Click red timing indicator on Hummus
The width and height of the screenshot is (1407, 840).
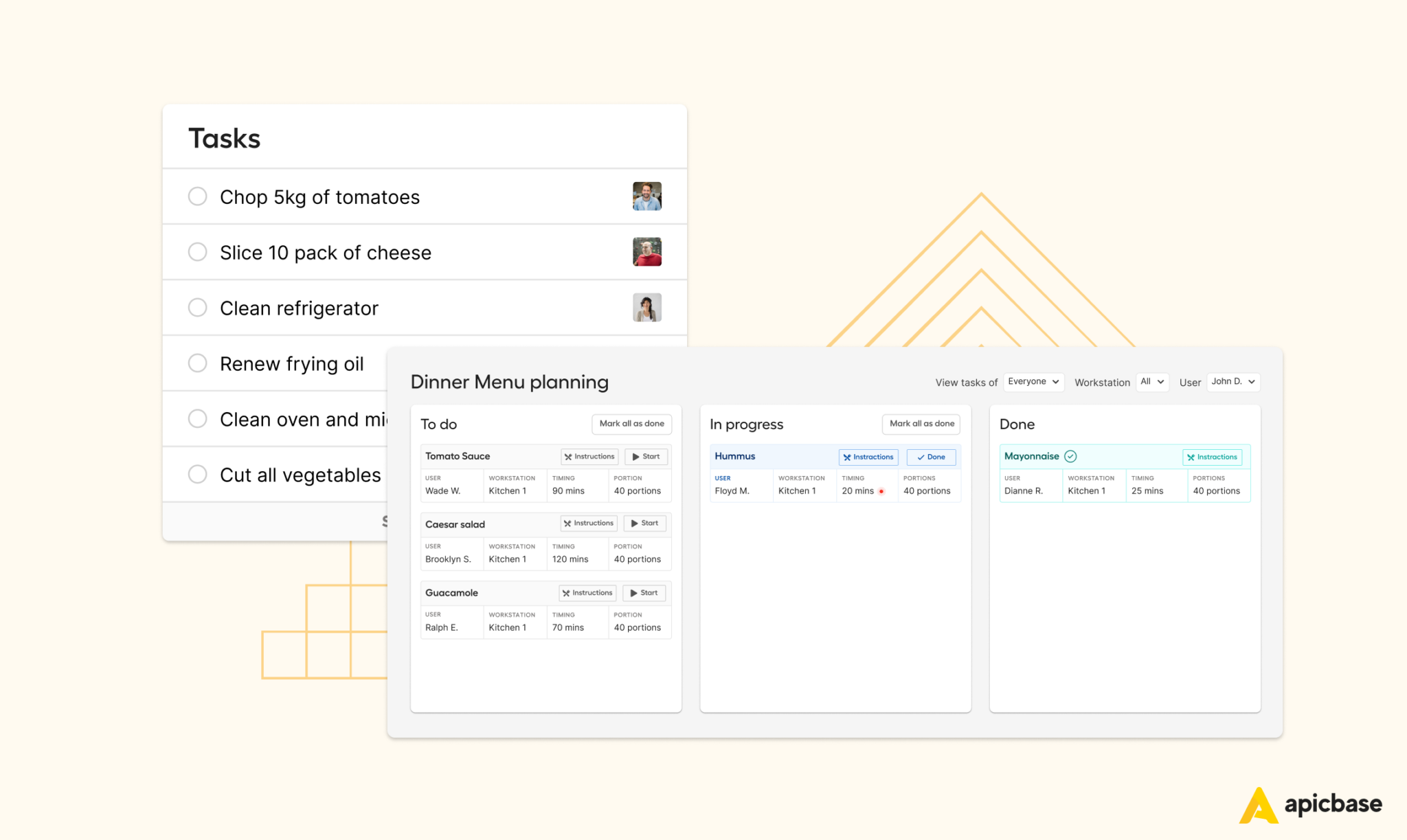tap(881, 491)
